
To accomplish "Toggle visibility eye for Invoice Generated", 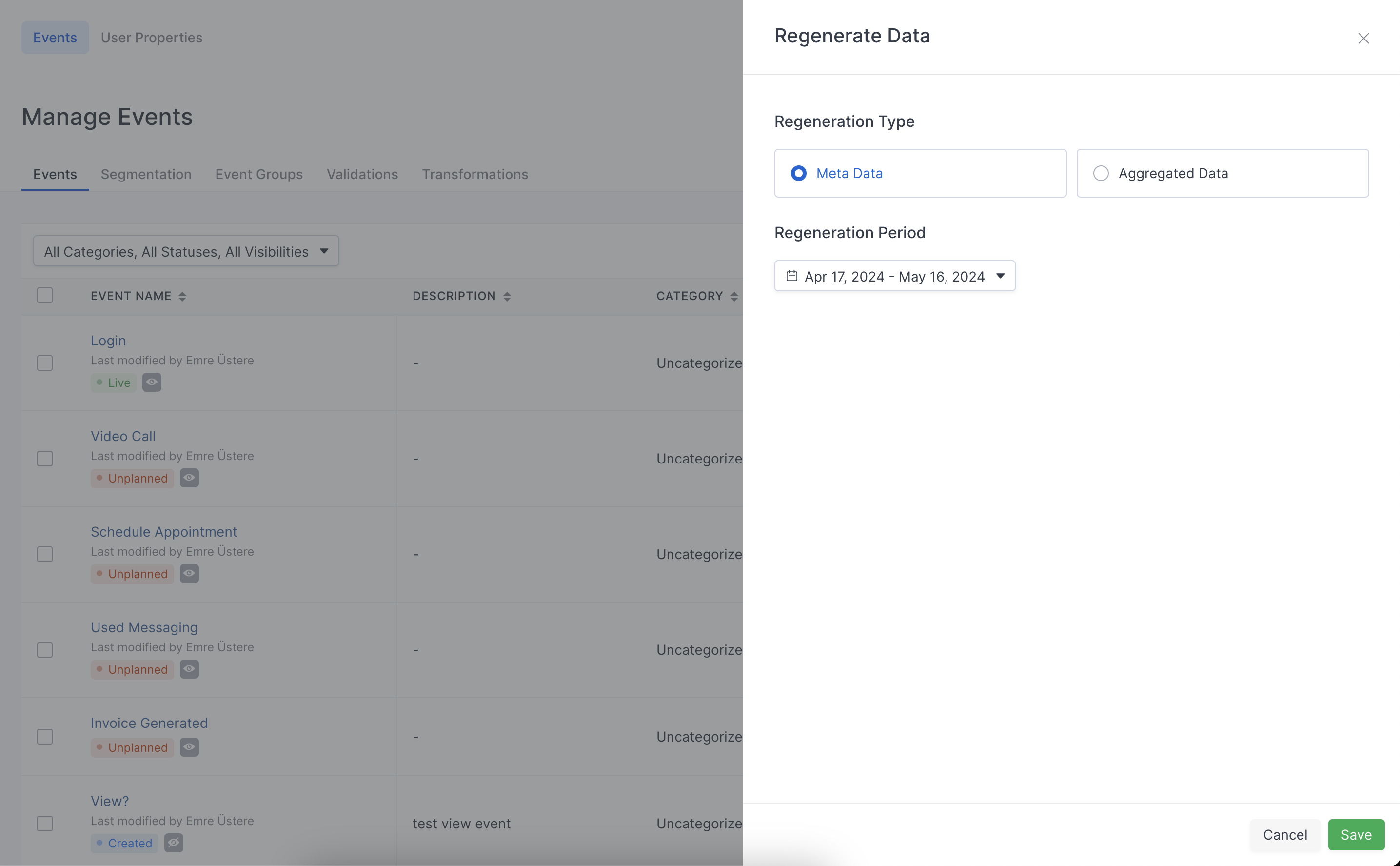I will coord(189,747).
